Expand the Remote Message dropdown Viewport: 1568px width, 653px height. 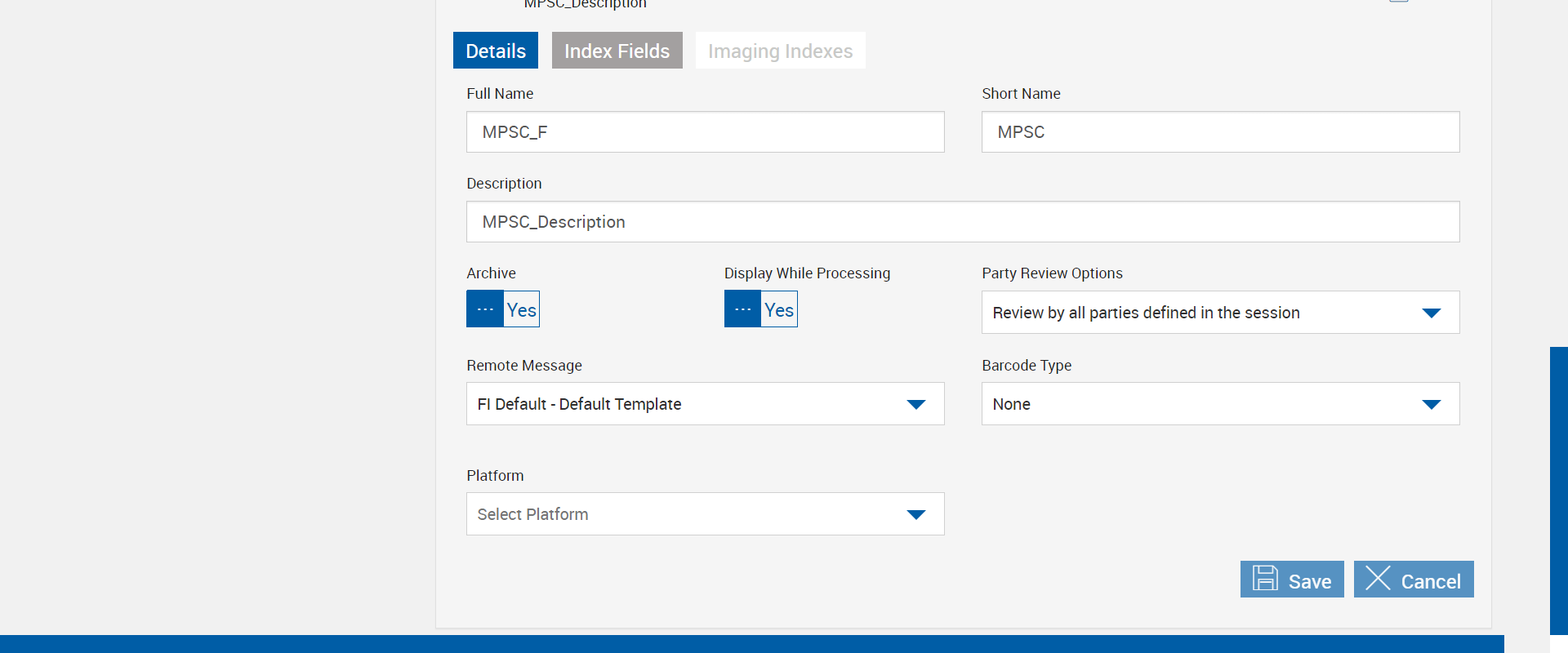click(705, 404)
